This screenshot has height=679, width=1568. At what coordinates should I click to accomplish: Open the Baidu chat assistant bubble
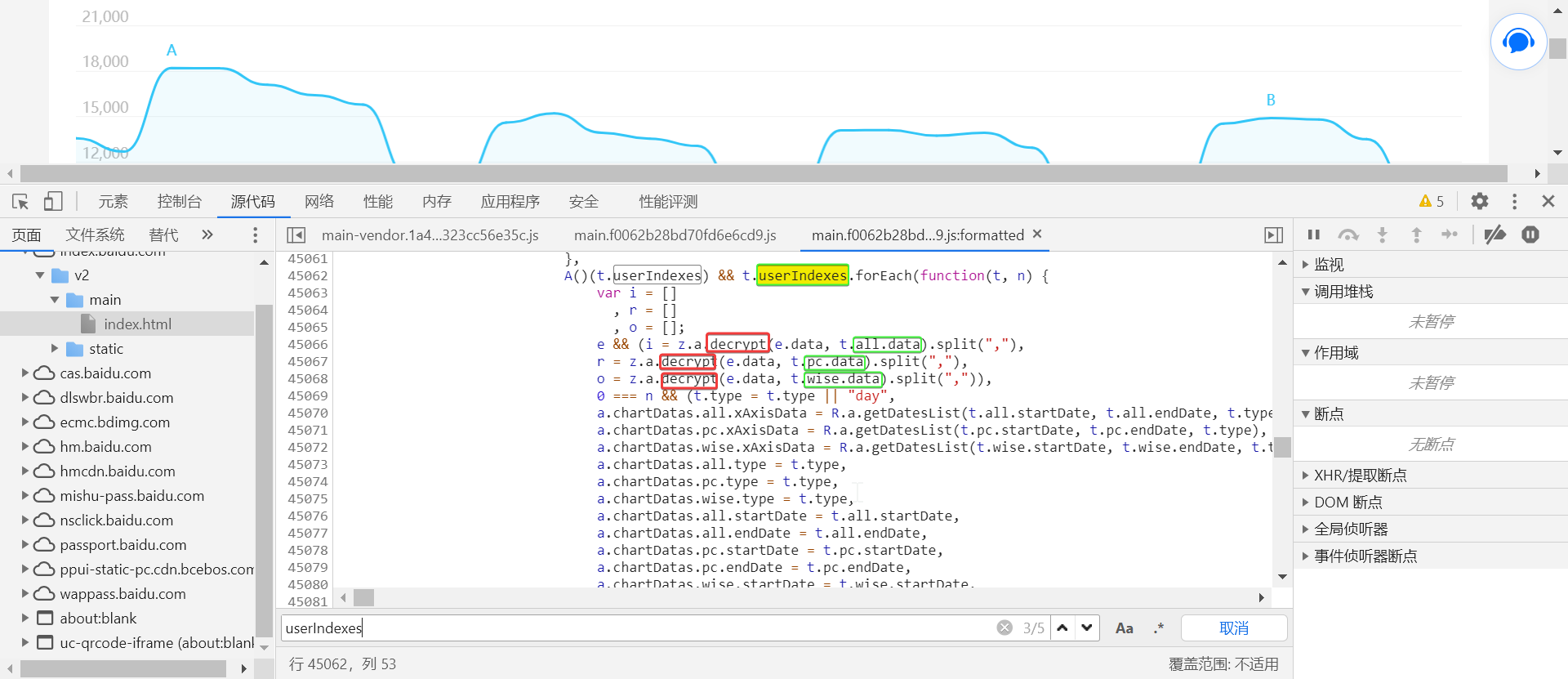pos(1518,42)
